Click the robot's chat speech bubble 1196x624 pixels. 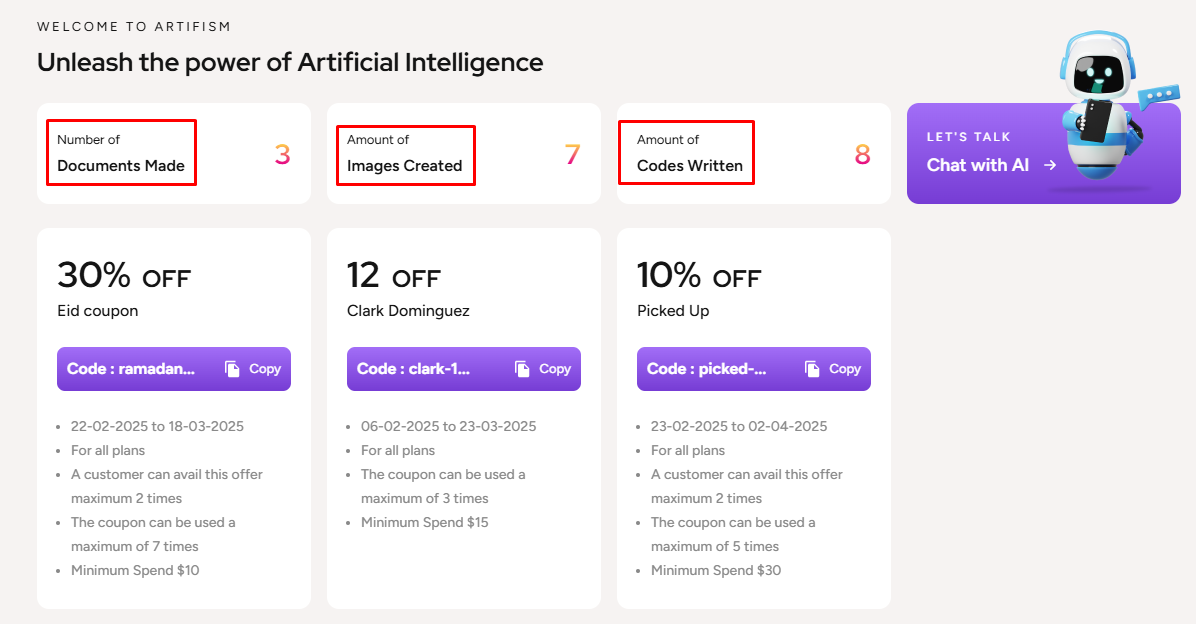click(x=1161, y=96)
